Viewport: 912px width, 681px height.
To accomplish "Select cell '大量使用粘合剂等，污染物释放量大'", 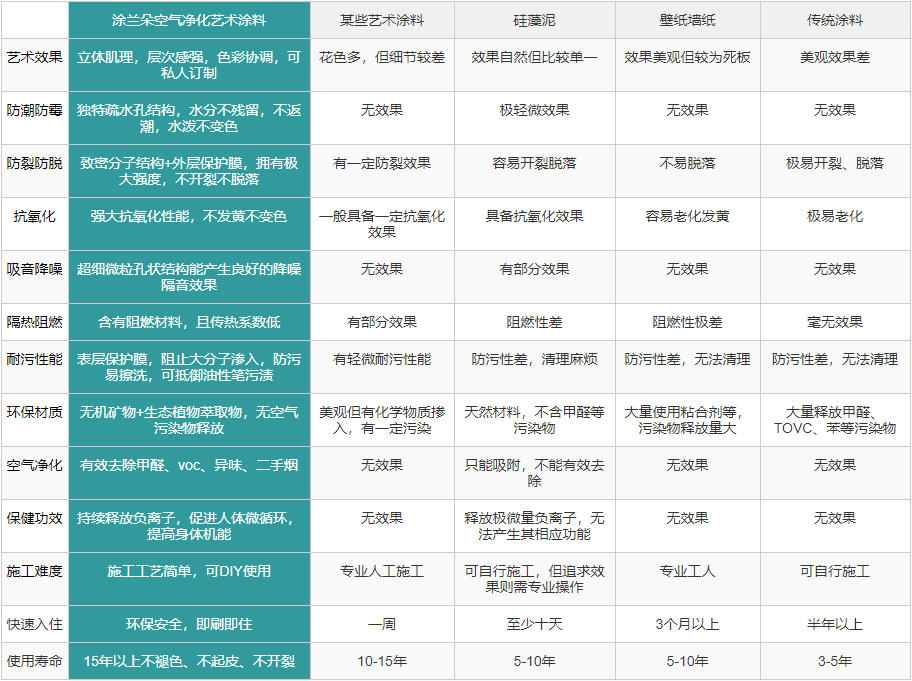I will click(x=687, y=420).
